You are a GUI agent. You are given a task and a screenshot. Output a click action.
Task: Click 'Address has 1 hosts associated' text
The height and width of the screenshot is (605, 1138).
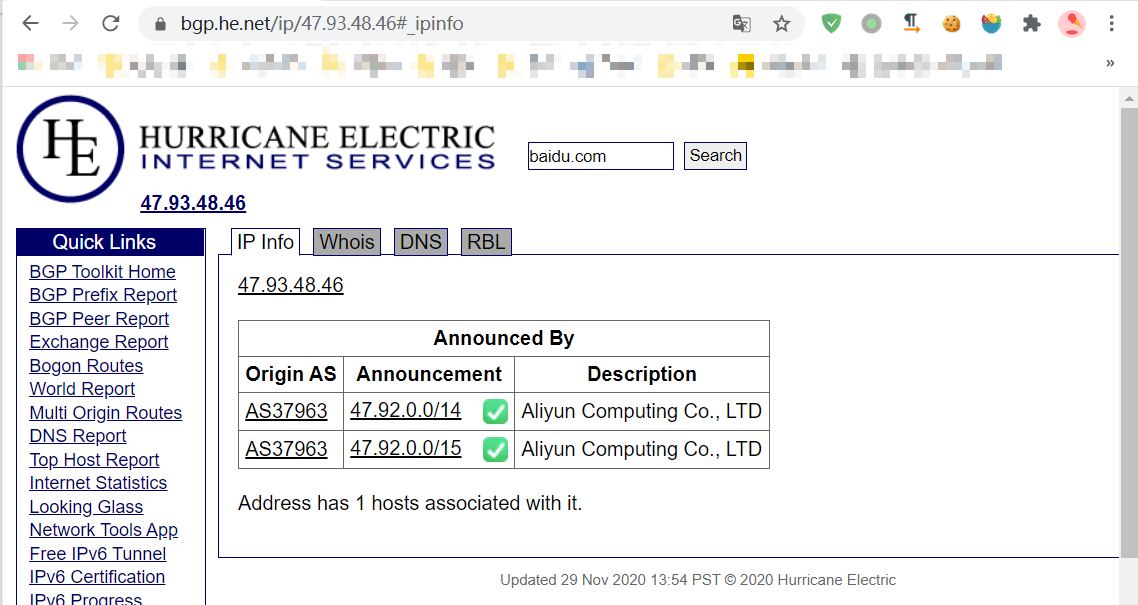[410, 503]
